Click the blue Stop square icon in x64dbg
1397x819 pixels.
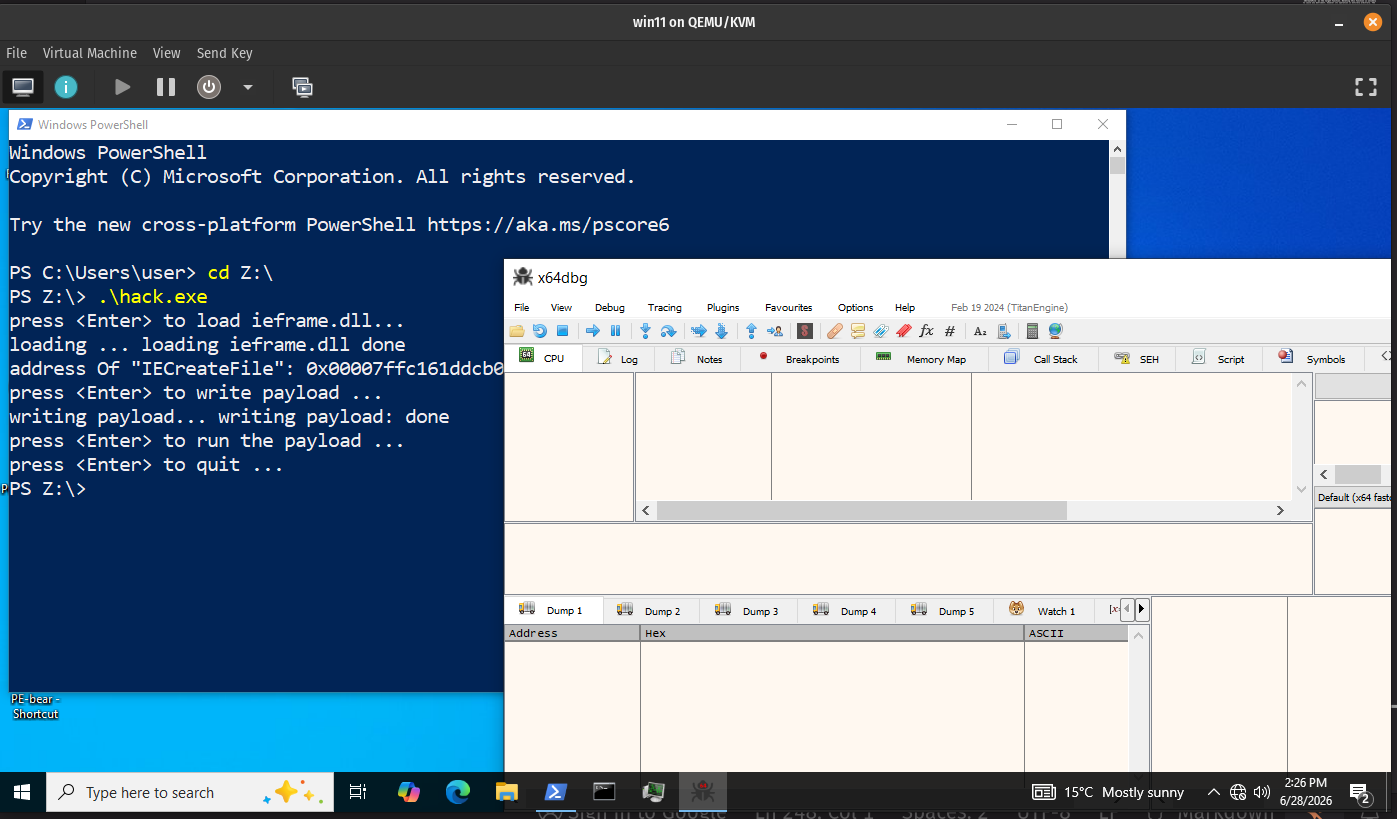point(562,331)
